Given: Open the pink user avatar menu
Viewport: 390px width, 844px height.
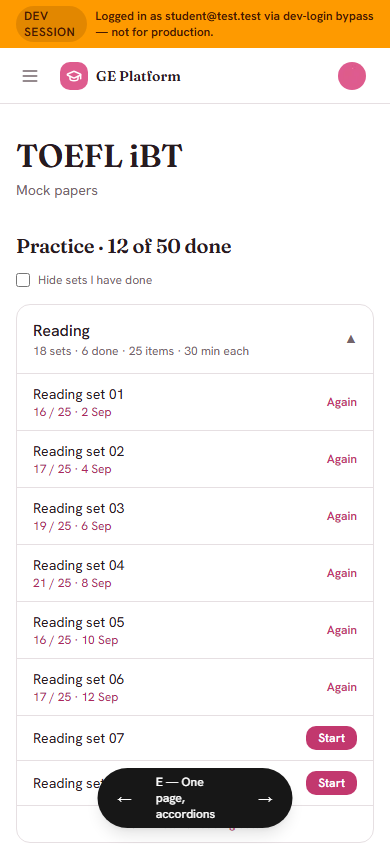Looking at the screenshot, I should [x=352, y=76].
